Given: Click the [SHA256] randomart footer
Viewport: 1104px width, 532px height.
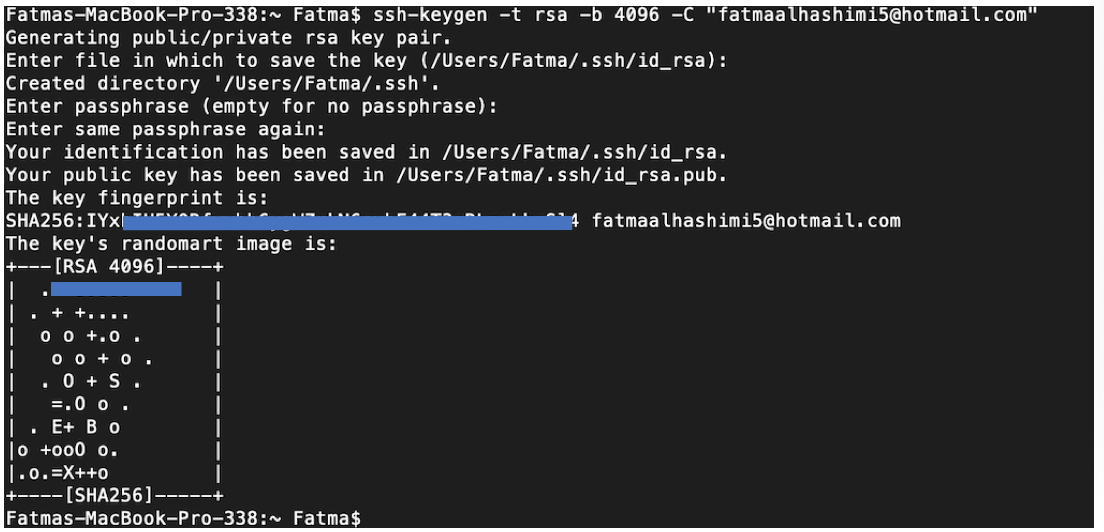Looking at the screenshot, I should pyautogui.click(x=108, y=496).
